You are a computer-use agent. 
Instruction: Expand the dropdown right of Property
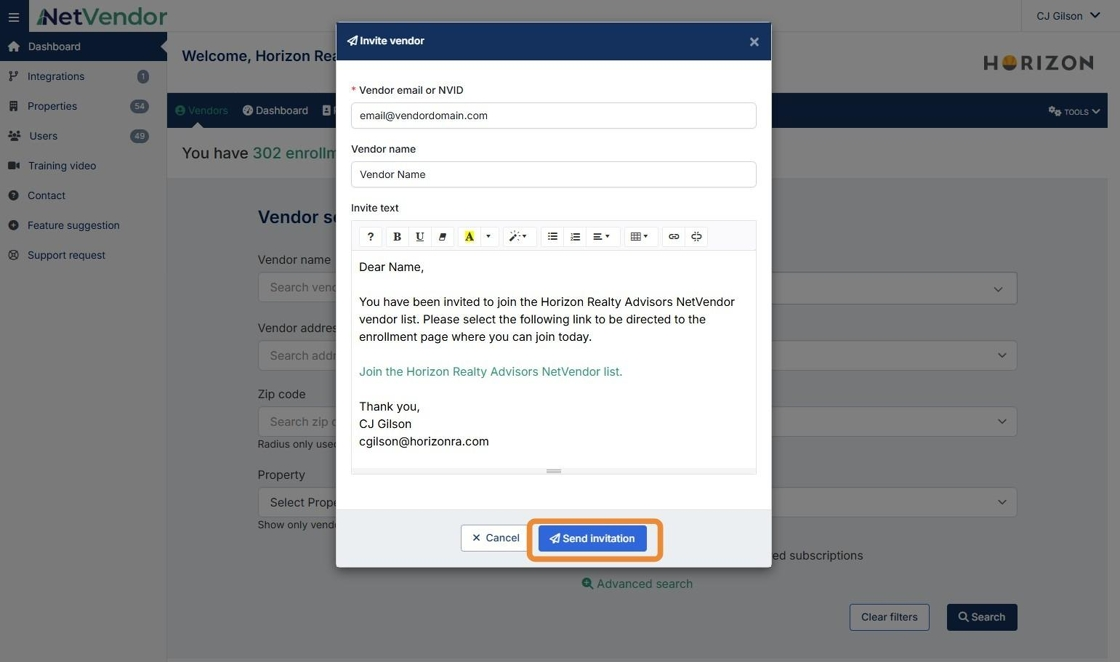1002,502
